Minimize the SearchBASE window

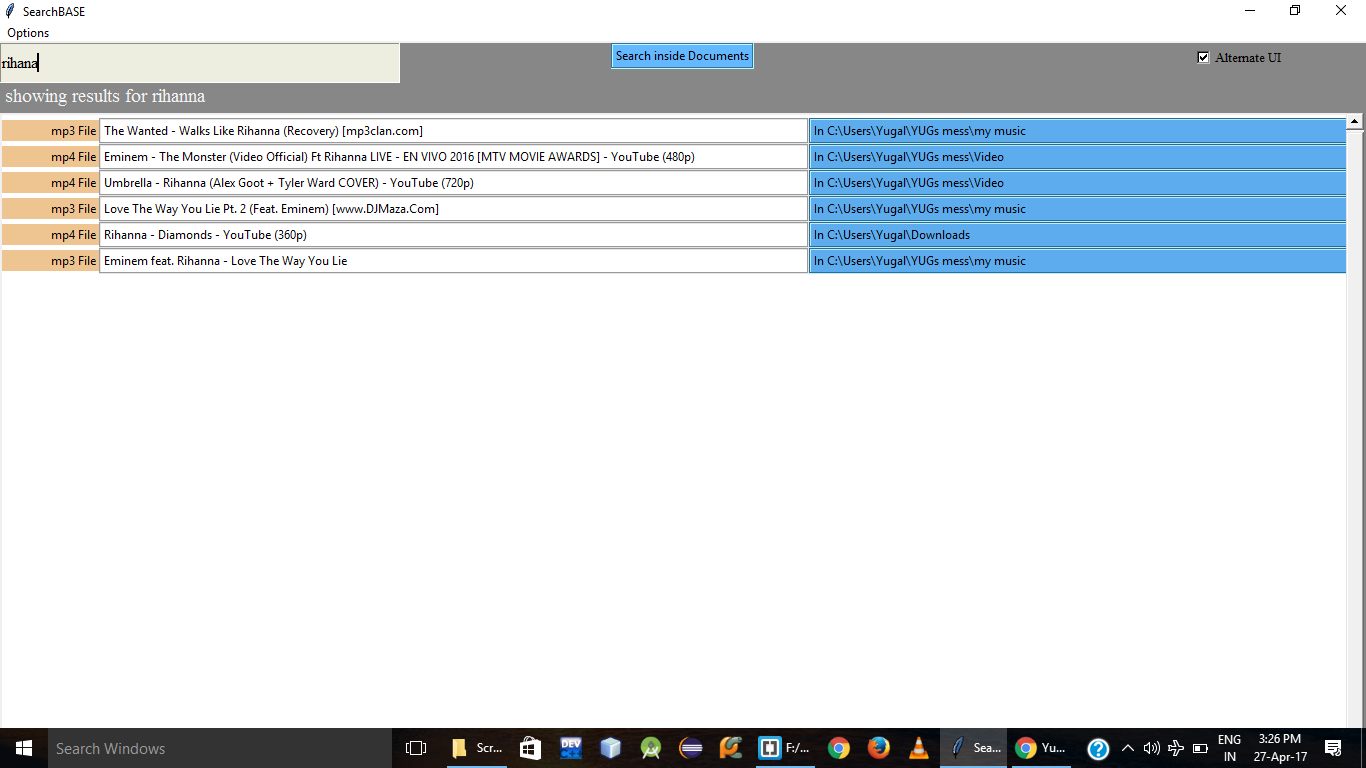(1250, 11)
